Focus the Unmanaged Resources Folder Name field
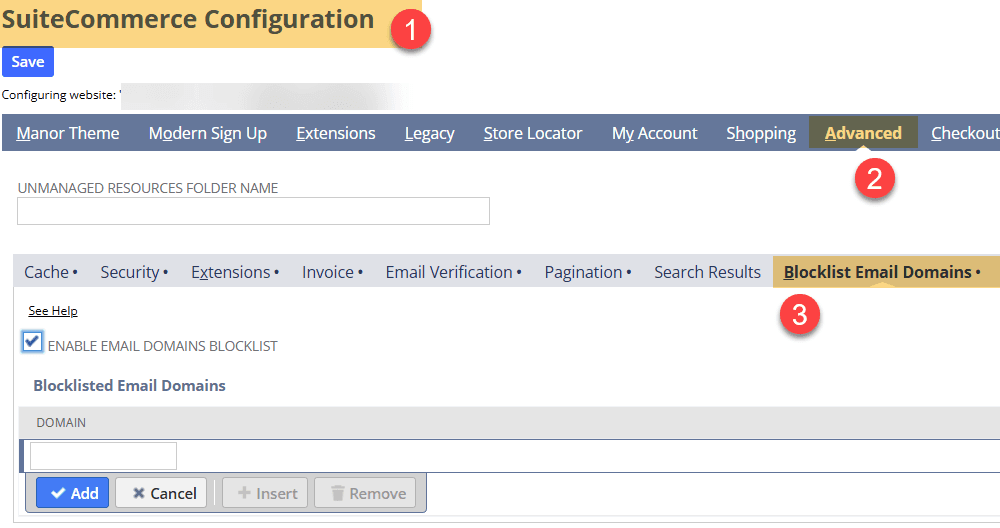 [x=253, y=211]
